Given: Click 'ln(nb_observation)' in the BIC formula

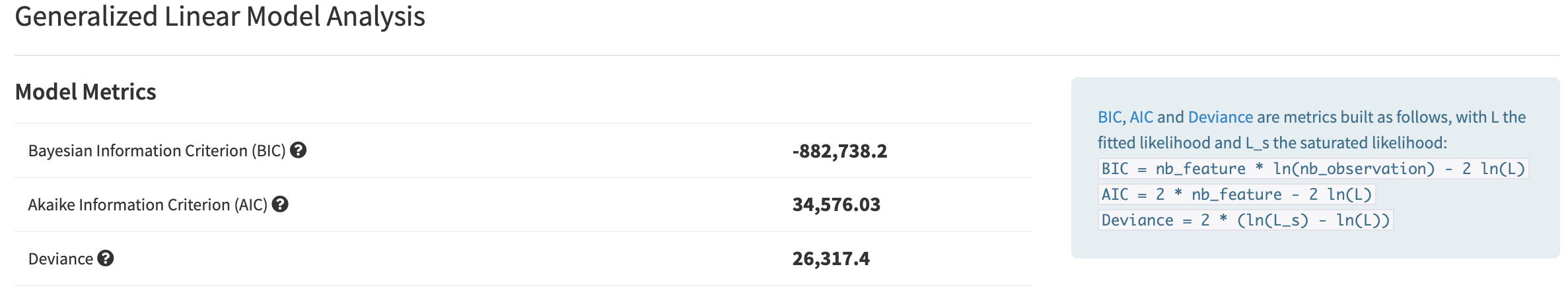Looking at the screenshot, I should 1354,169.
